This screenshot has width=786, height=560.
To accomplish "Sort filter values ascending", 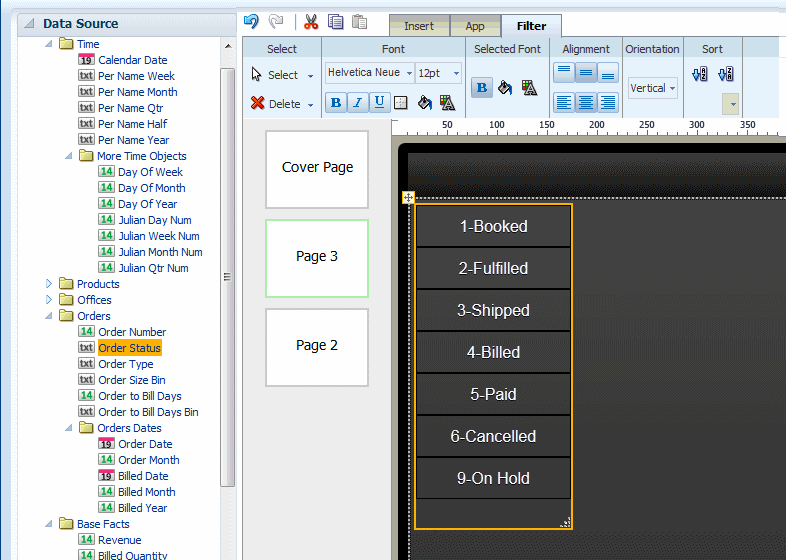I will click(x=699, y=74).
